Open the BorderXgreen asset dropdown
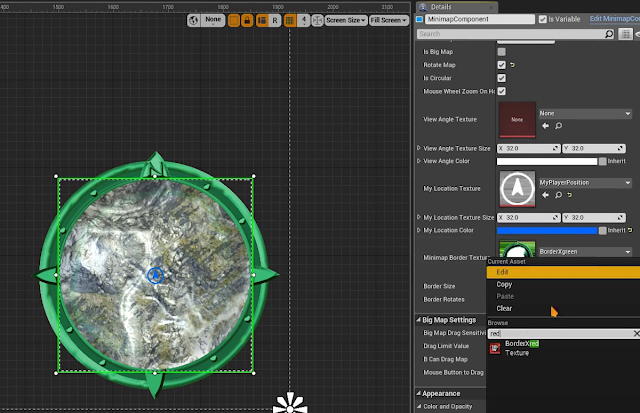Image resolution: width=640 pixels, height=413 pixels. click(585, 252)
